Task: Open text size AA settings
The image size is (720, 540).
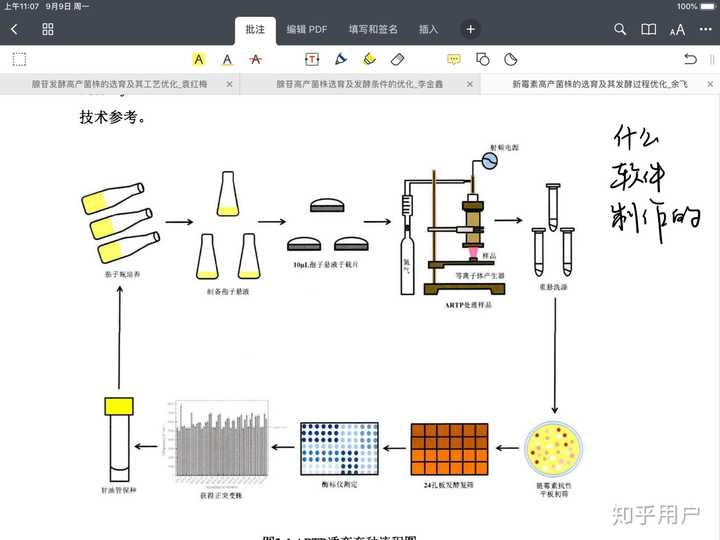Action: 677,30
